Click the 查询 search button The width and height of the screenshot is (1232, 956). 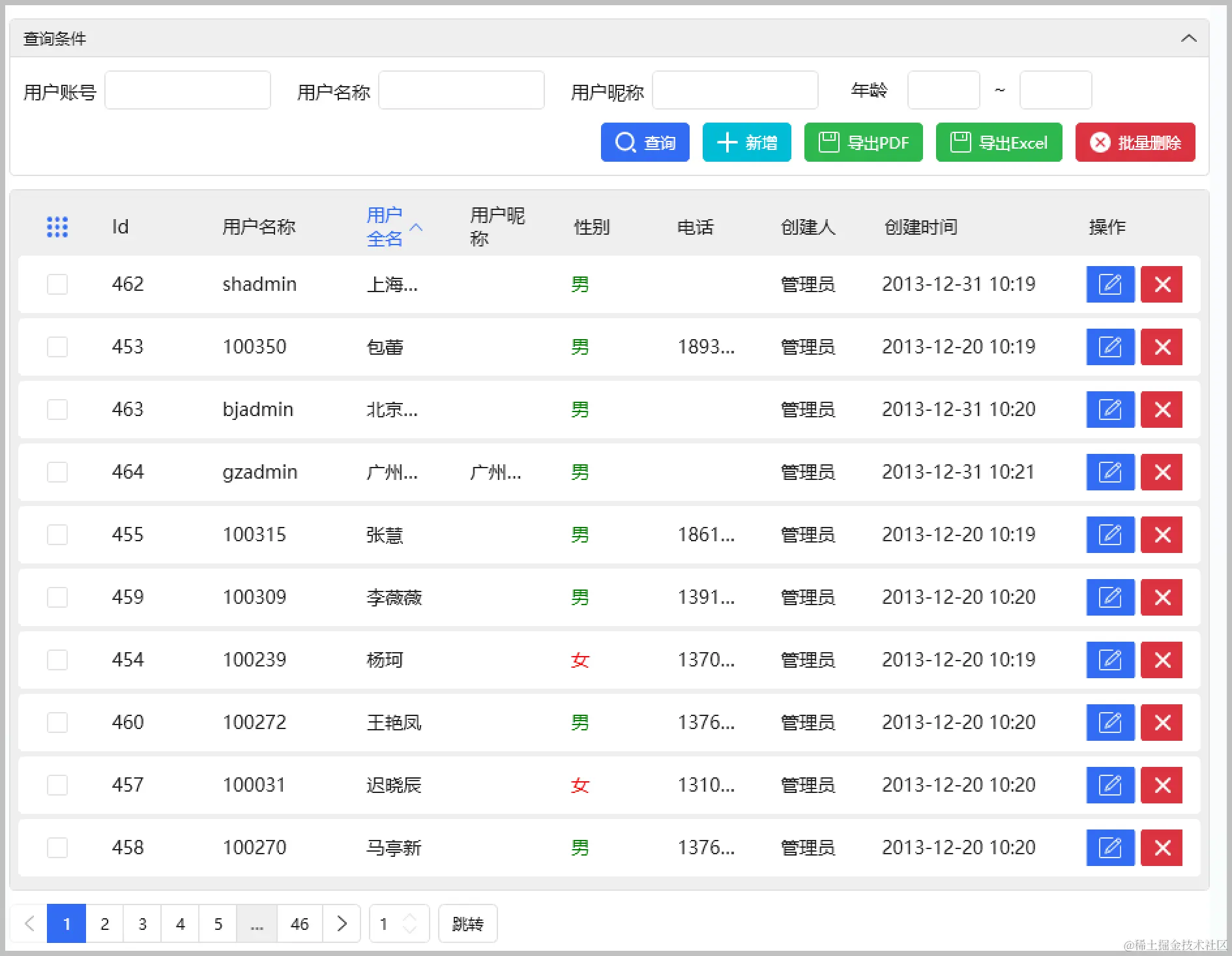[645, 142]
